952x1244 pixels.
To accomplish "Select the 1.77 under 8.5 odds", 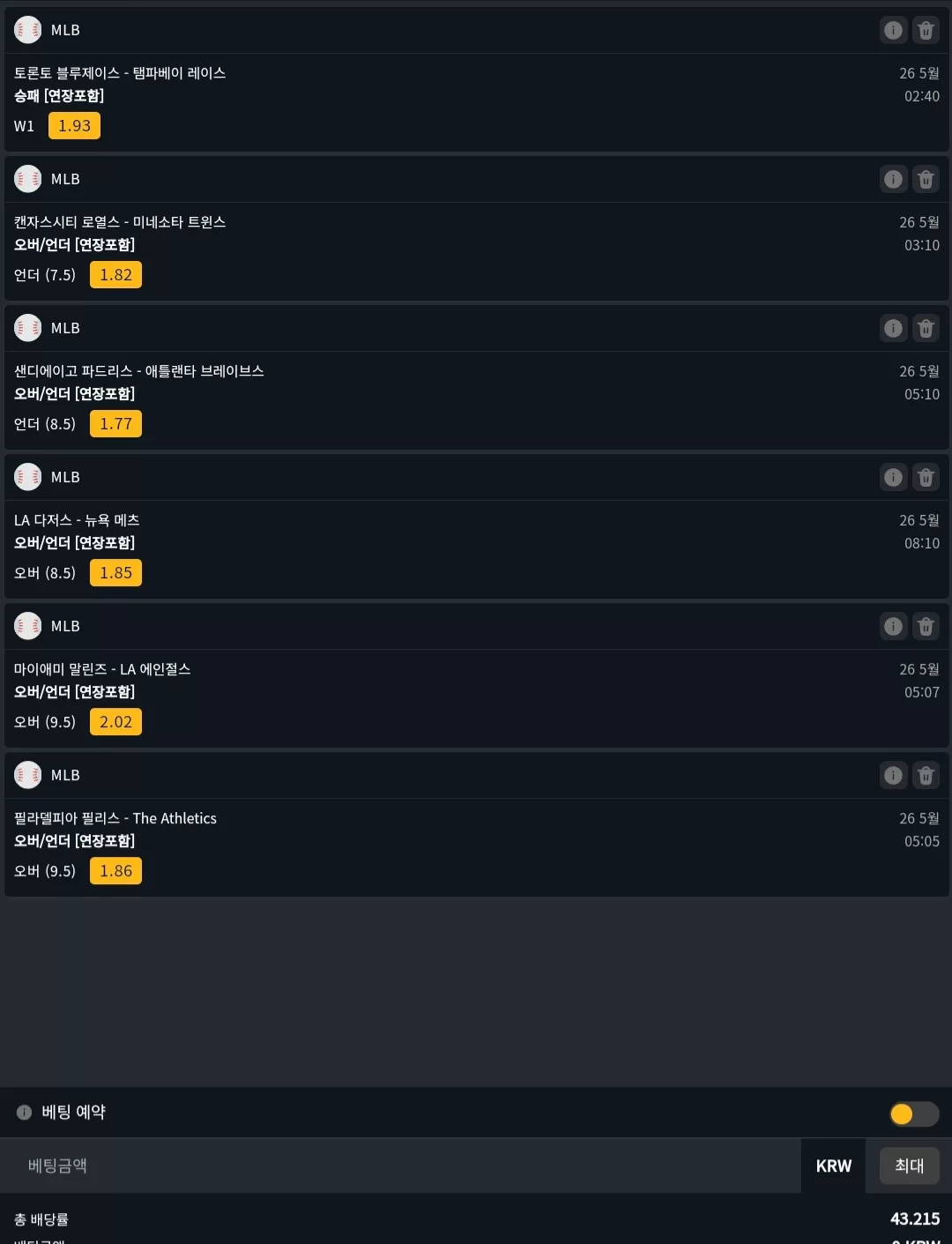I will (x=115, y=424).
